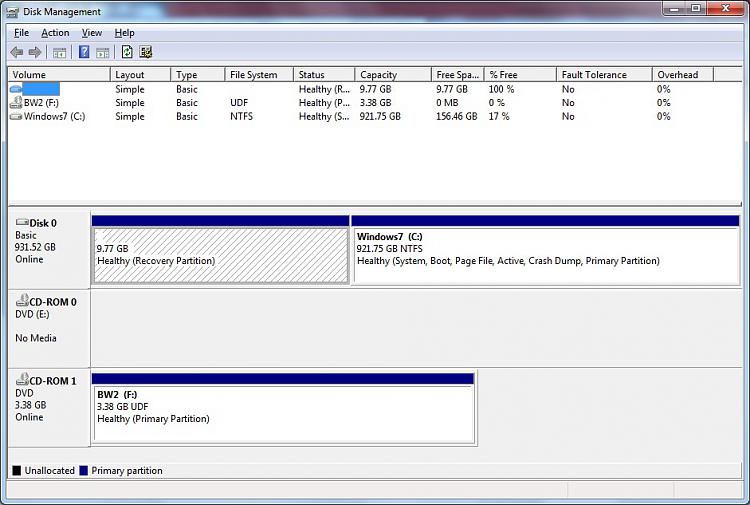Screen dimensions: 750x505
Task: Click the Disk Management title bar icon
Action: point(13,12)
